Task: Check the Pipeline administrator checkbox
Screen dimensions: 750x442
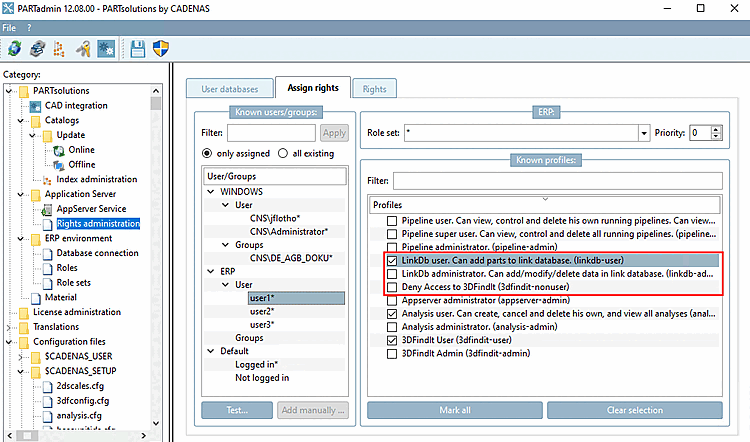Action: point(392,247)
